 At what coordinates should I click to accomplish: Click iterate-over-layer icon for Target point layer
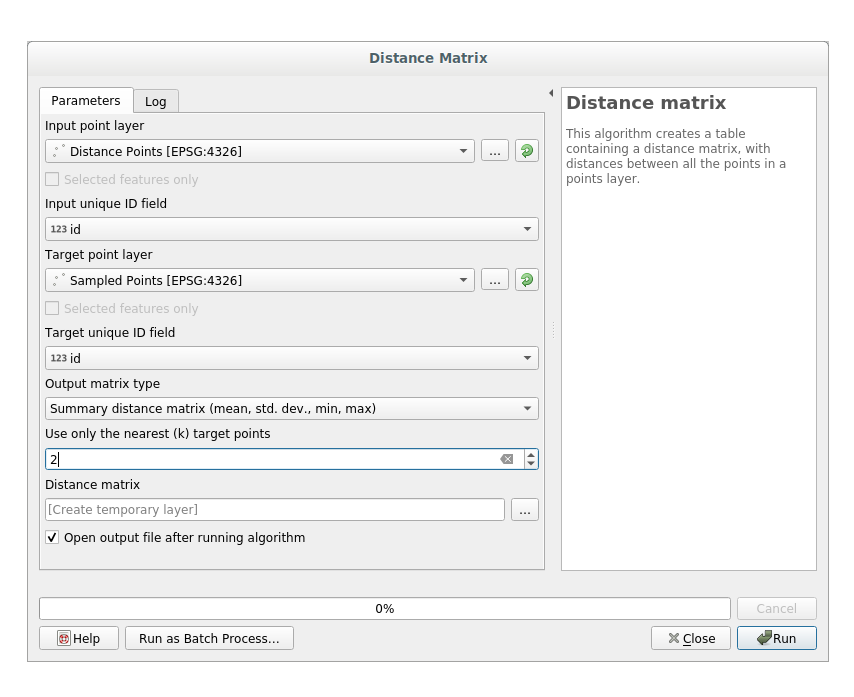tap(526, 280)
